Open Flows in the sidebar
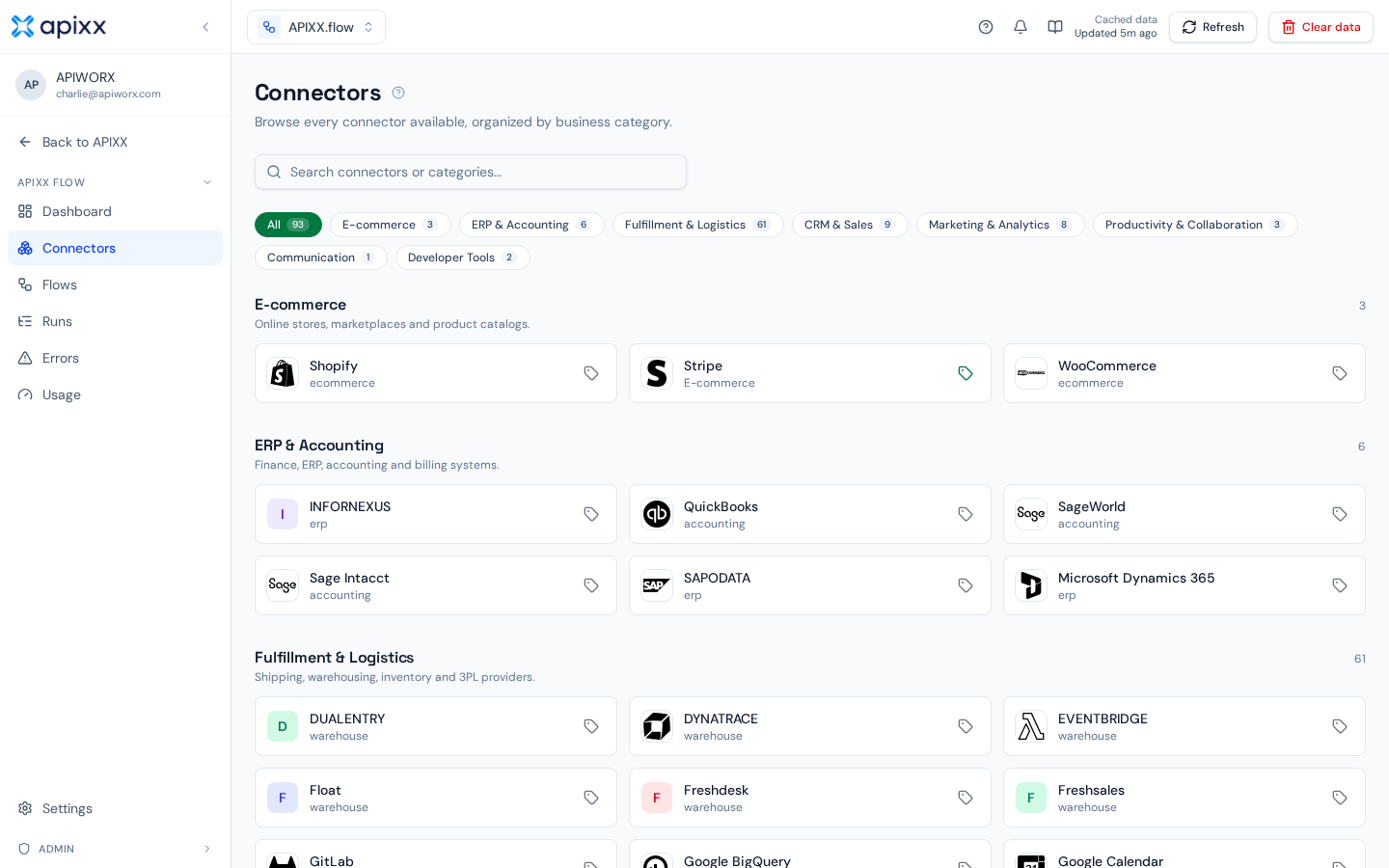The height and width of the screenshot is (868, 1389). pyautogui.click(x=115, y=285)
